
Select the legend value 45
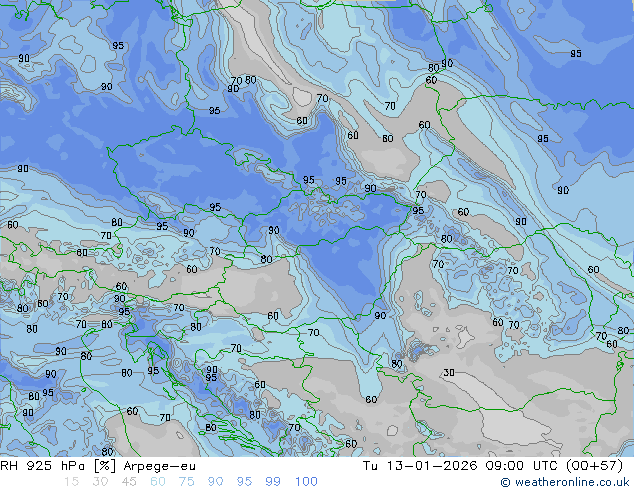(129, 482)
